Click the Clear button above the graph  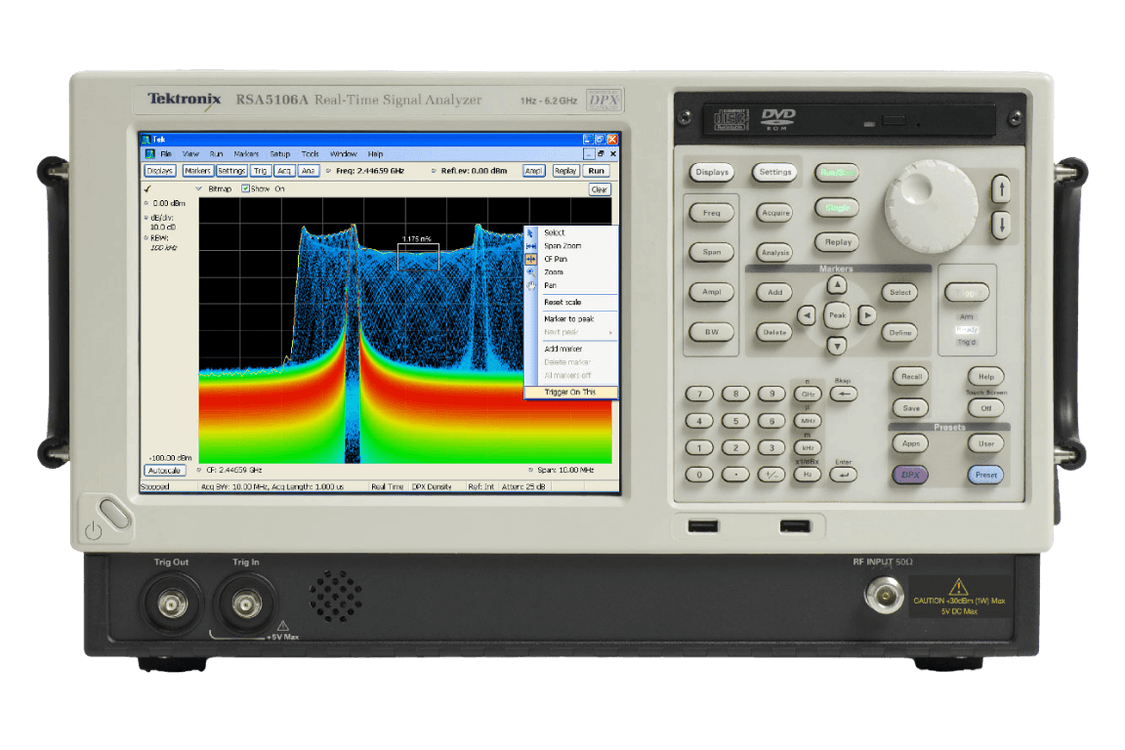coord(599,189)
